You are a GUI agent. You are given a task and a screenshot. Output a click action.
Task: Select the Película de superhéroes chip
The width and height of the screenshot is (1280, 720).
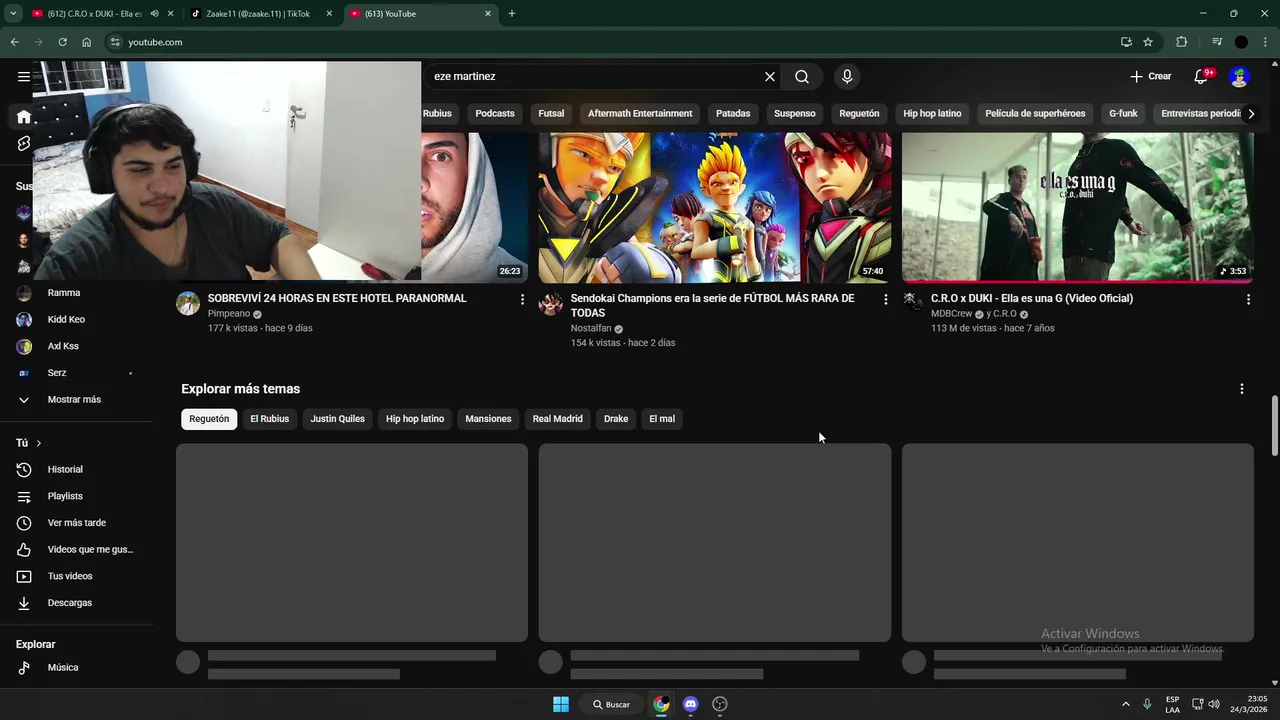click(x=1035, y=113)
